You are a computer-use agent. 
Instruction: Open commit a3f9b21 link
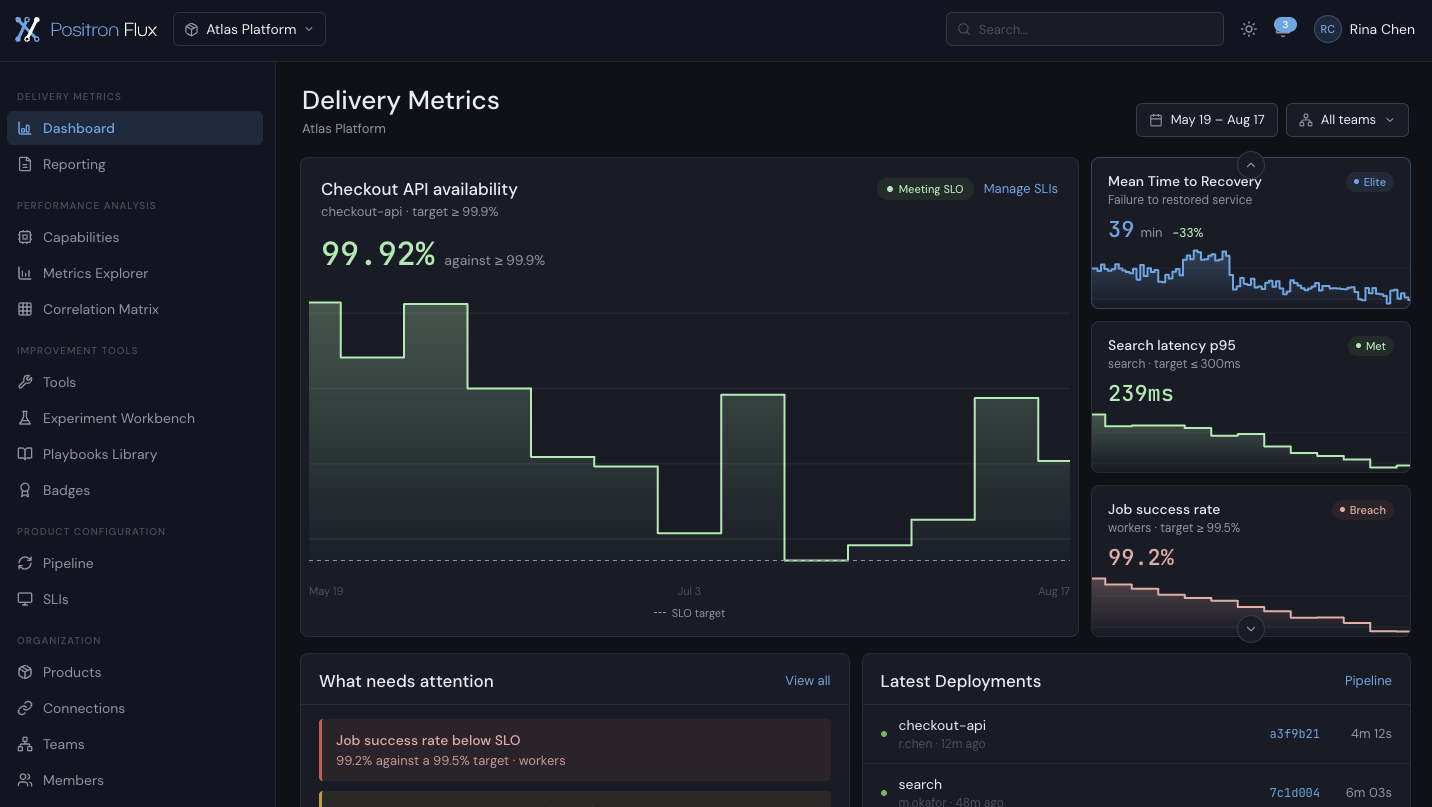pos(1294,734)
